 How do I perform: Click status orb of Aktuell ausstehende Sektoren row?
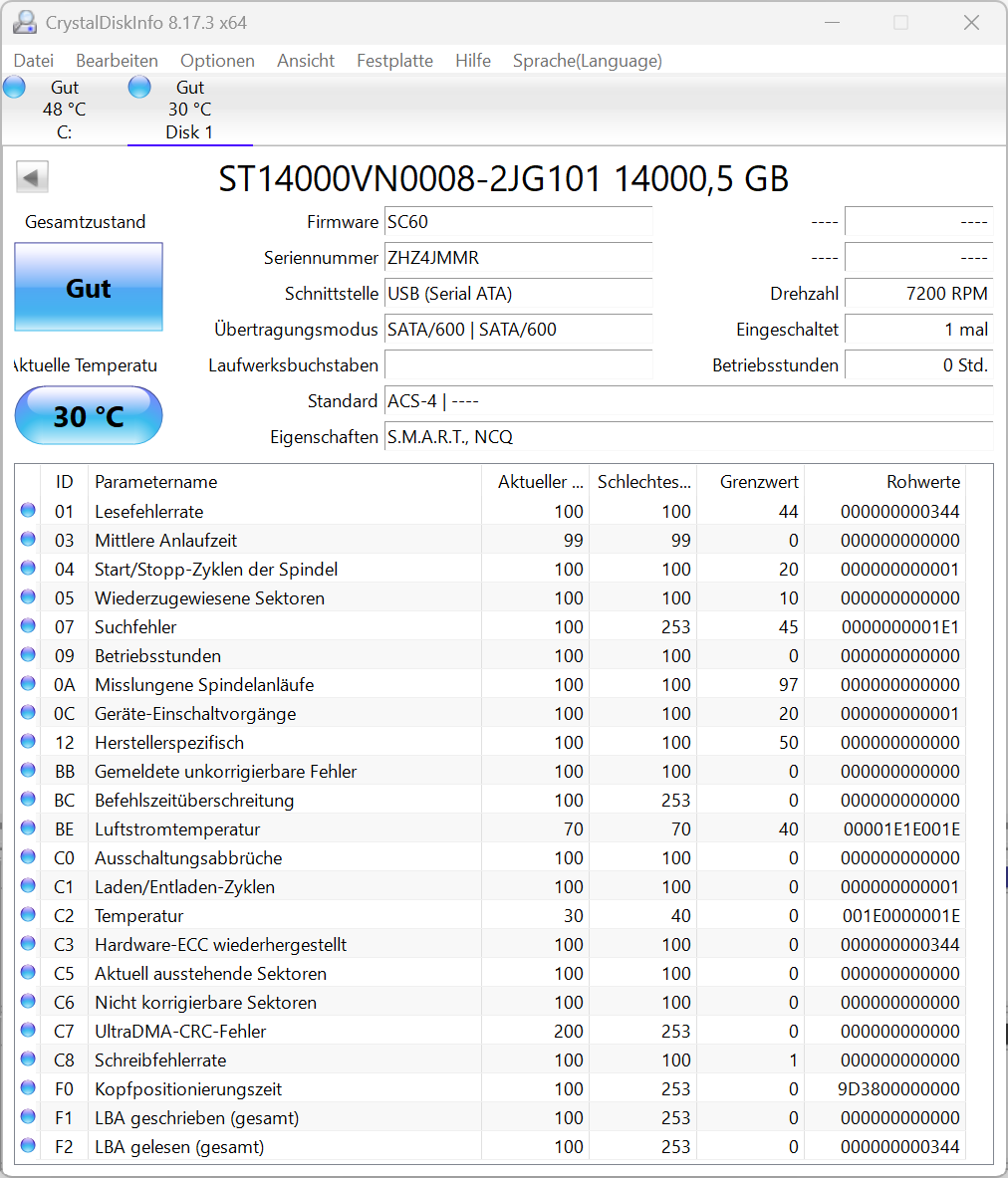(x=28, y=972)
